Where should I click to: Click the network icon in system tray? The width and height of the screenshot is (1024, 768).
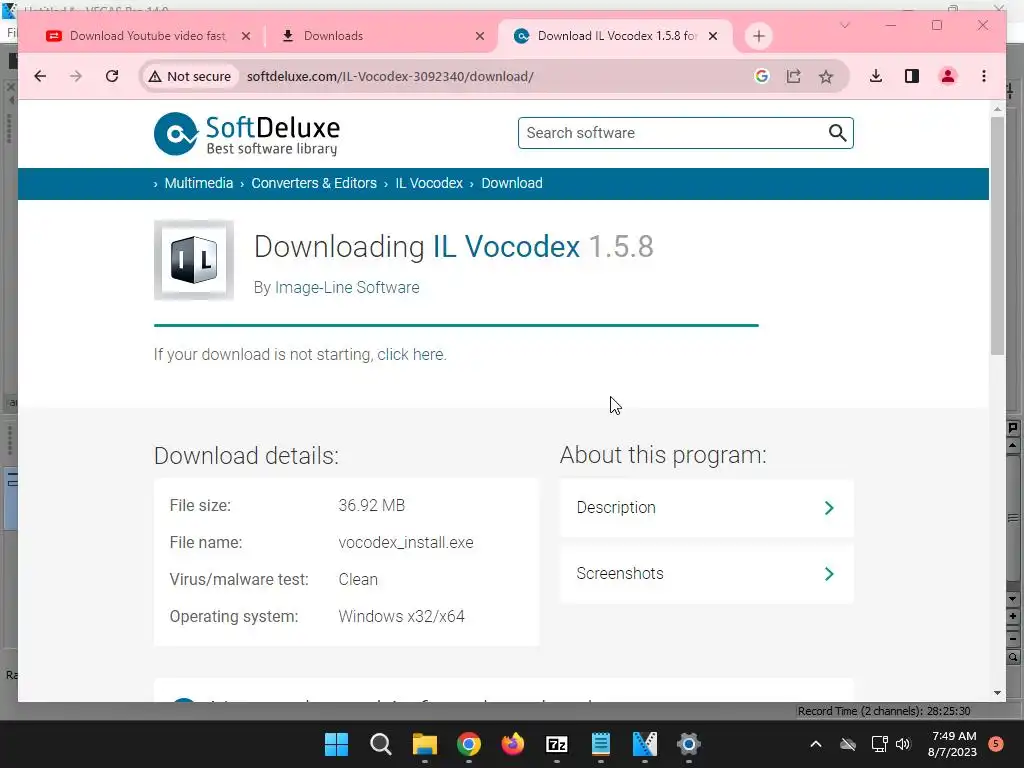[x=879, y=744]
